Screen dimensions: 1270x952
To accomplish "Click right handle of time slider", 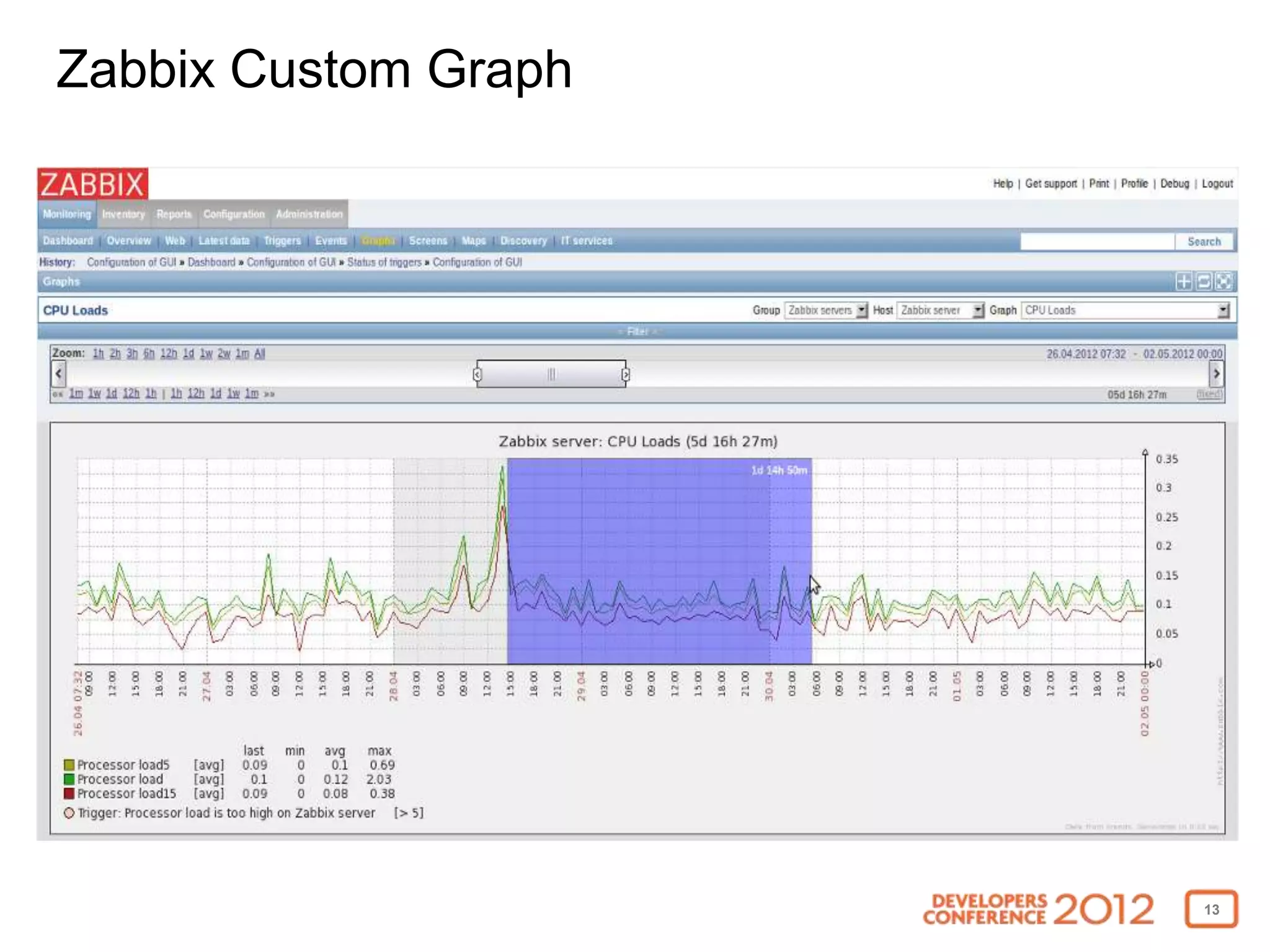I will pyautogui.click(x=626, y=374).
